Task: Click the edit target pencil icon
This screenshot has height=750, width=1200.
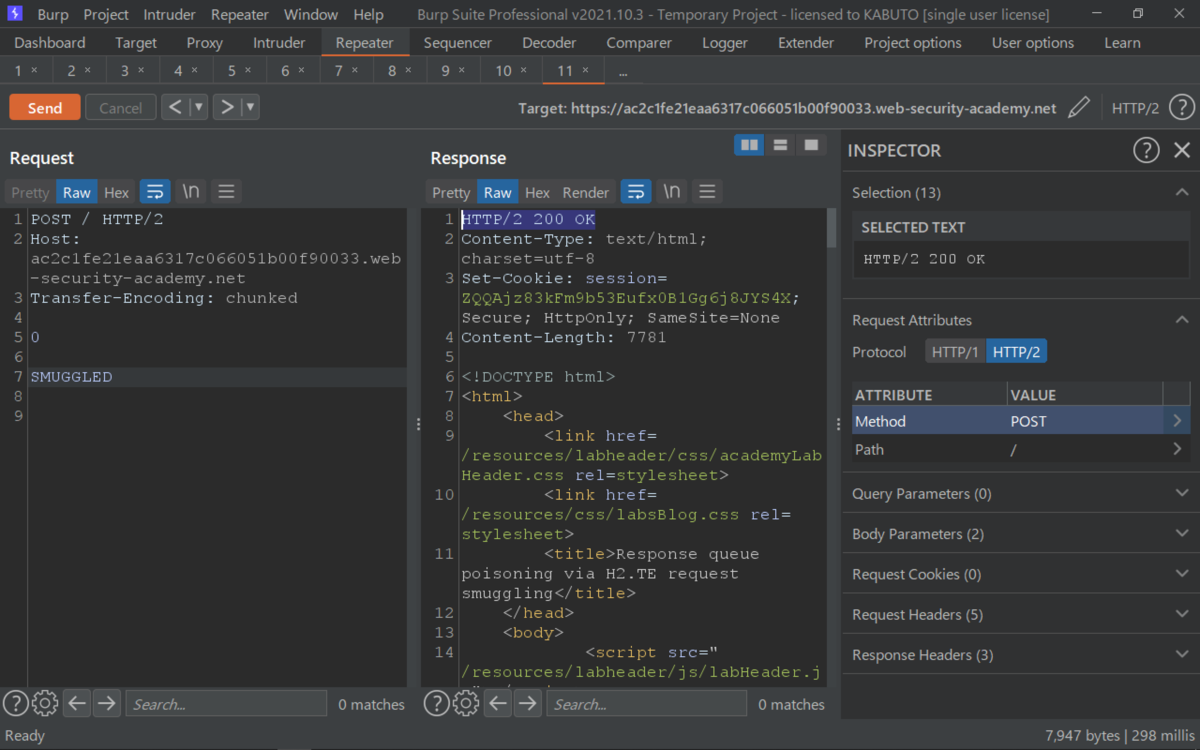Action: [x=1078, y=108]
